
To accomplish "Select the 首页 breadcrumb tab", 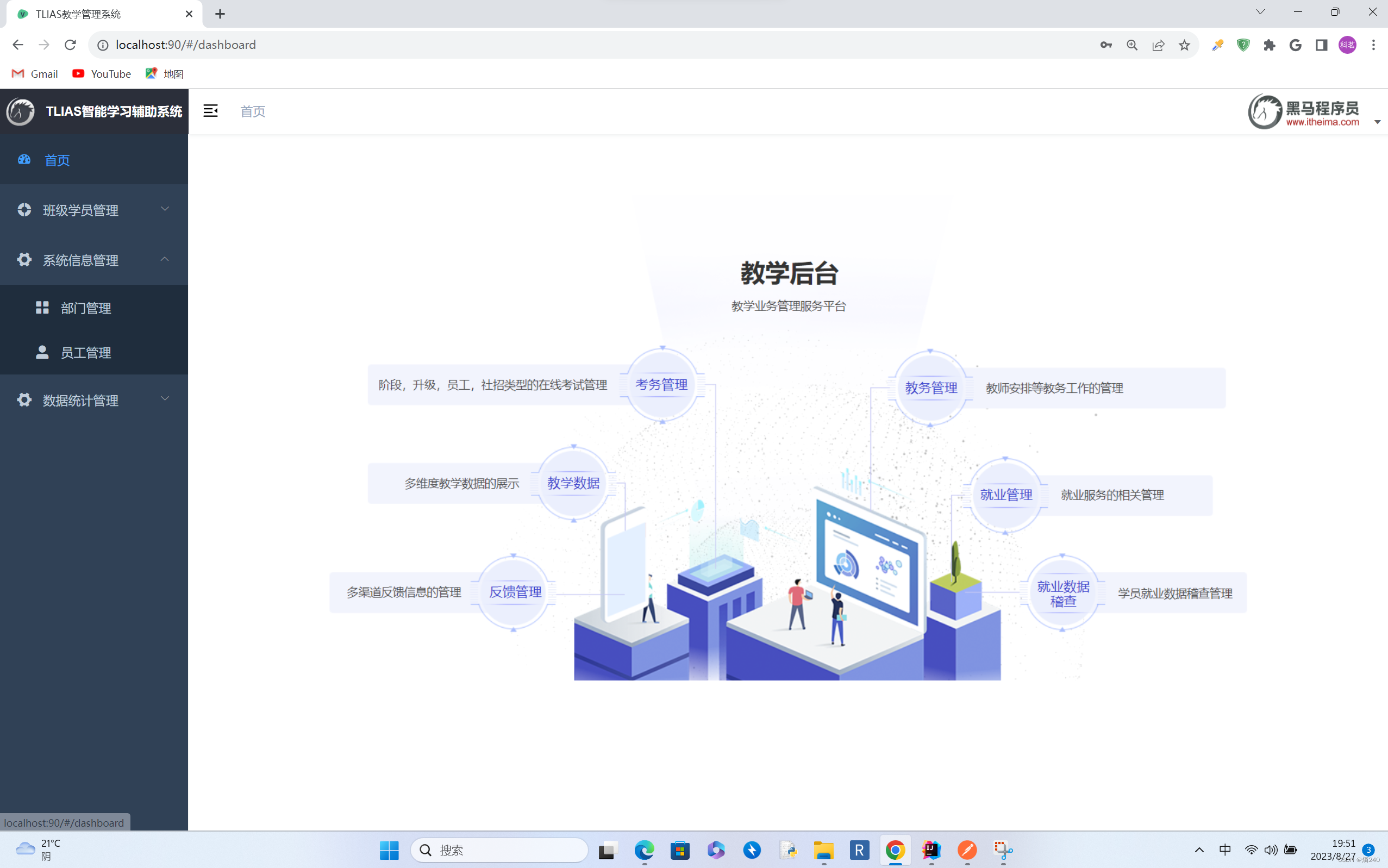I will click(x=252, y=111).
